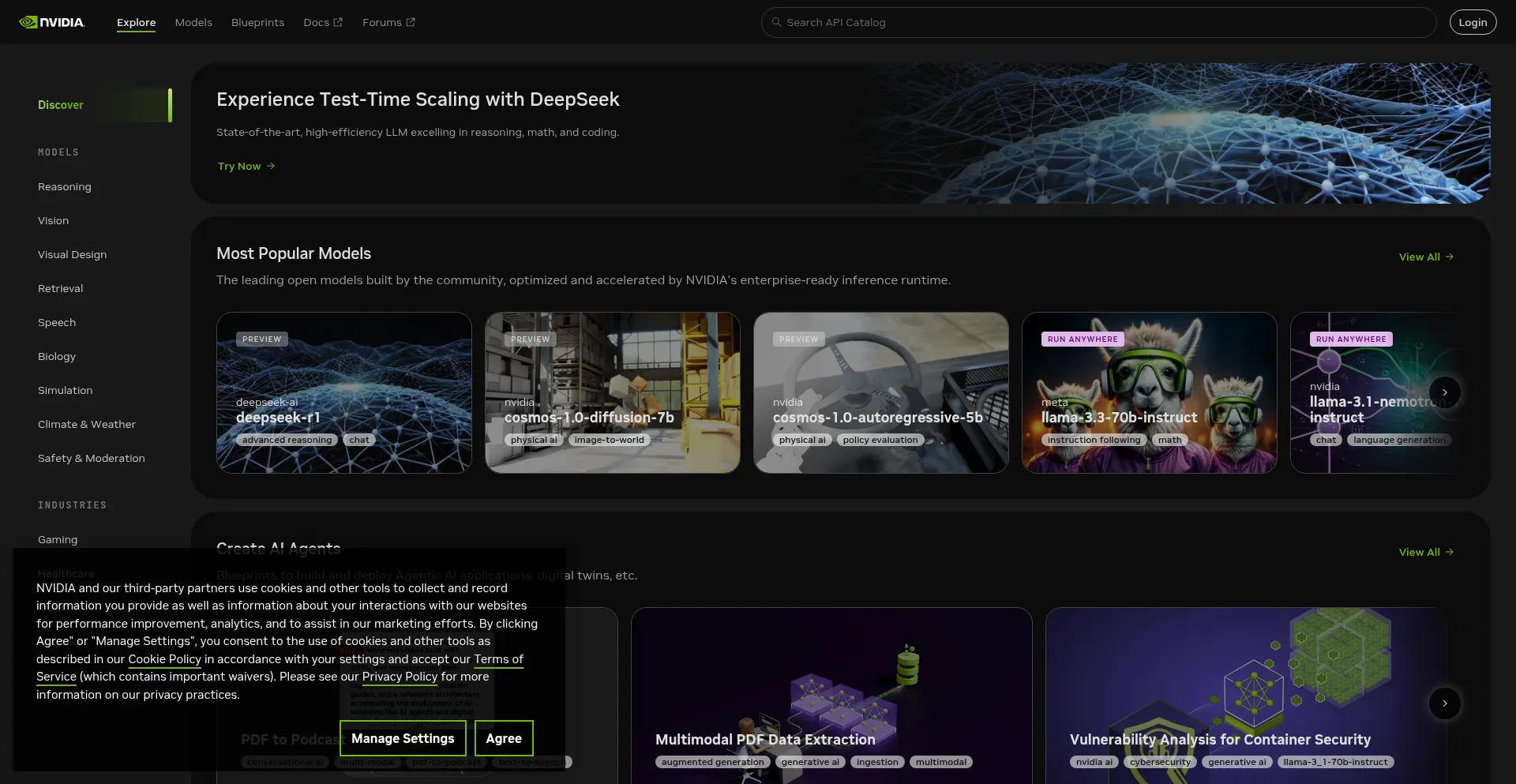This screenshot has height=784, width=1516.
Task: Open the Blueprints tab
Action: point(257,22)
